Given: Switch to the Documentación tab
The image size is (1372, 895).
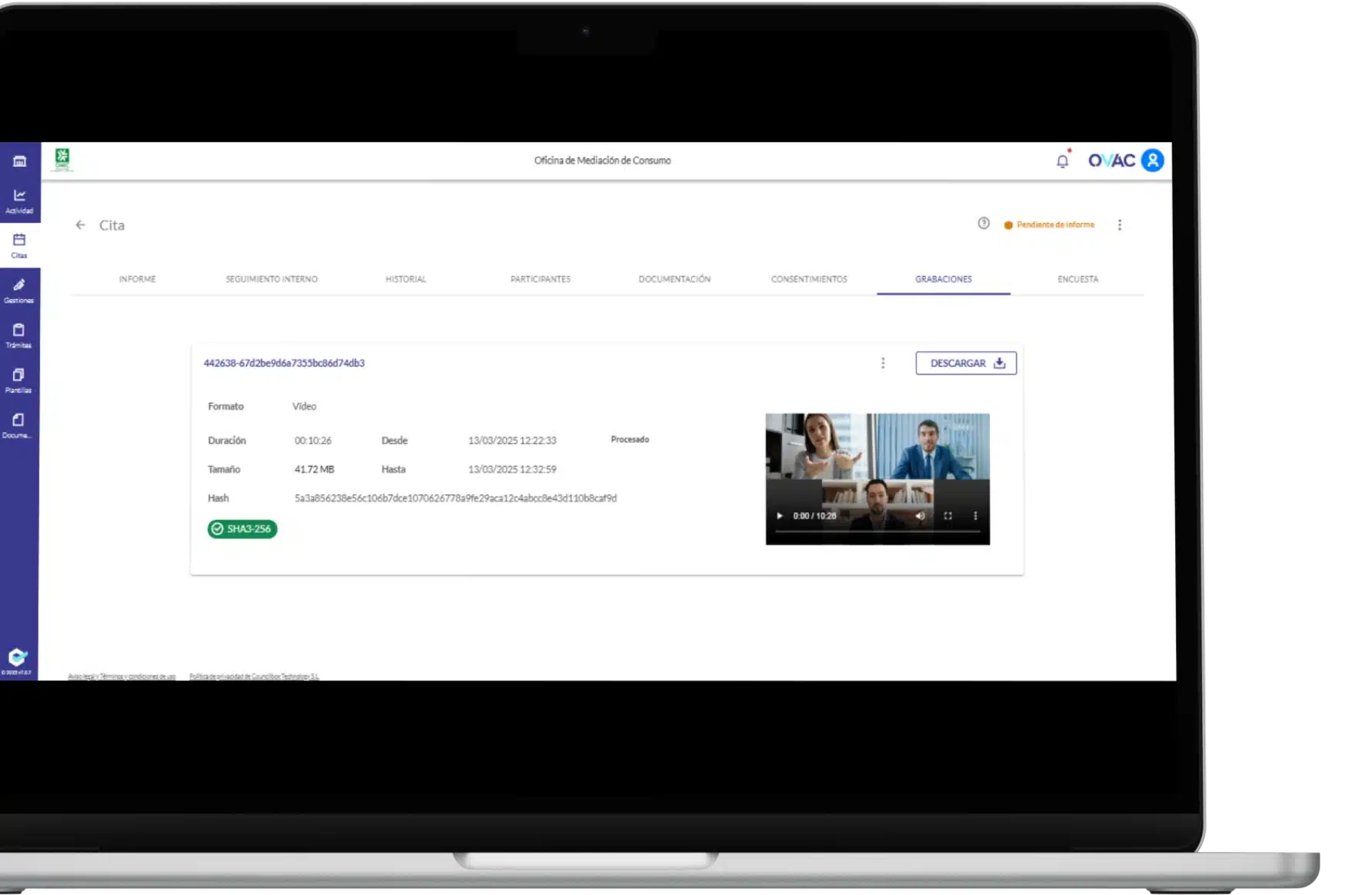Looking at the screenshot, I should pos(674,279).
